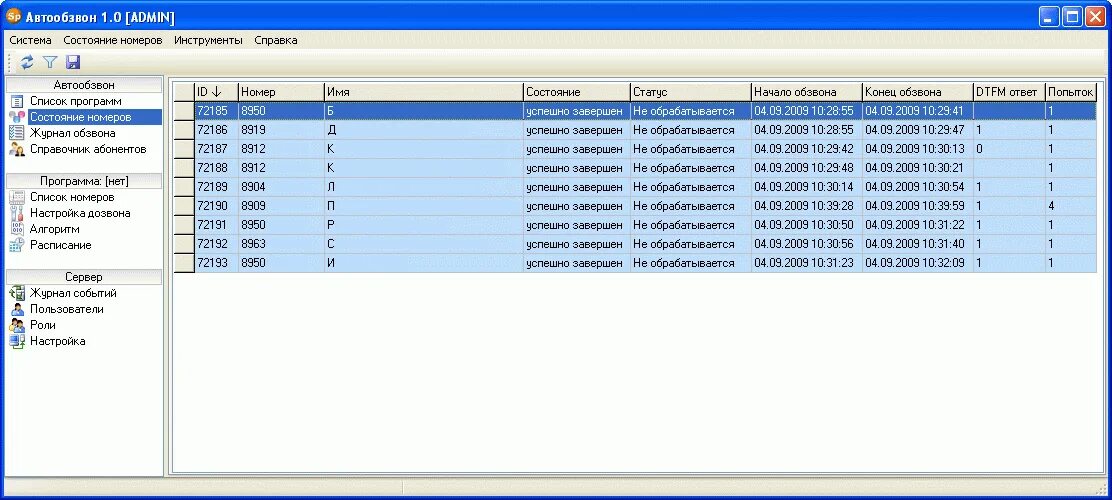Open Список номеров in the sidebar

[72, 197]
